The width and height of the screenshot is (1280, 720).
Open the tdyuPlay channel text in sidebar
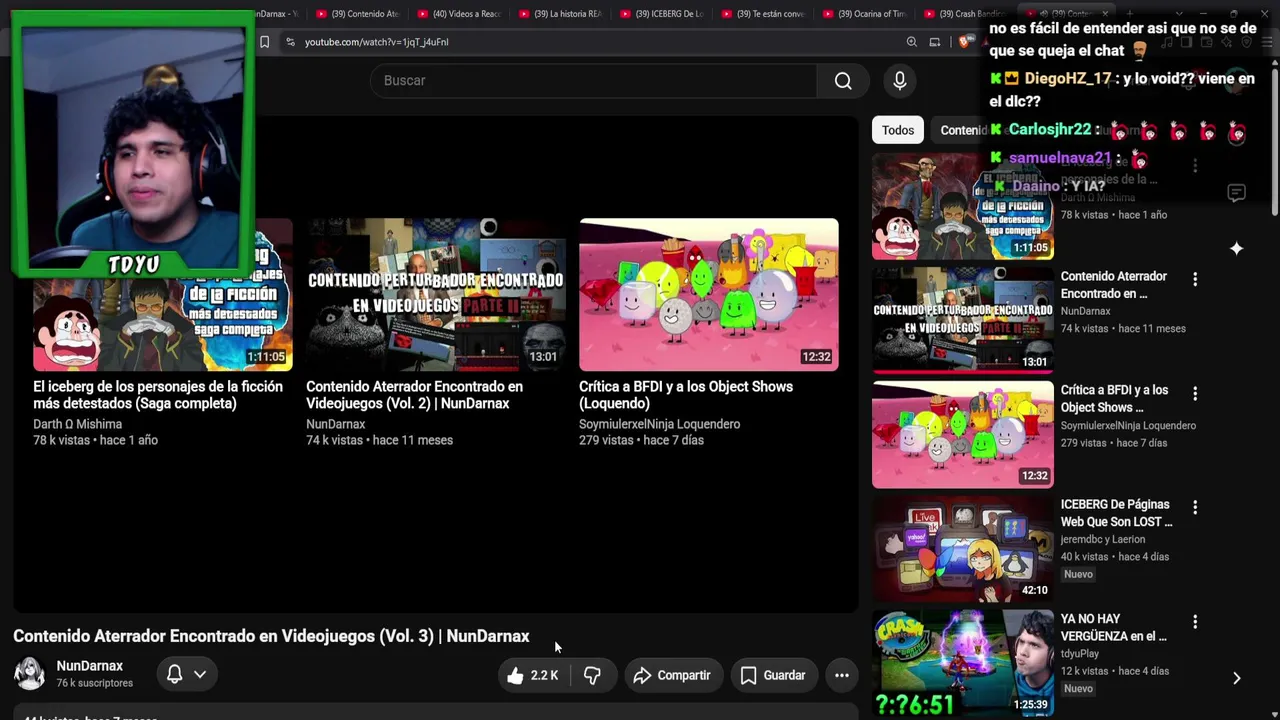tap(1080, 653)
